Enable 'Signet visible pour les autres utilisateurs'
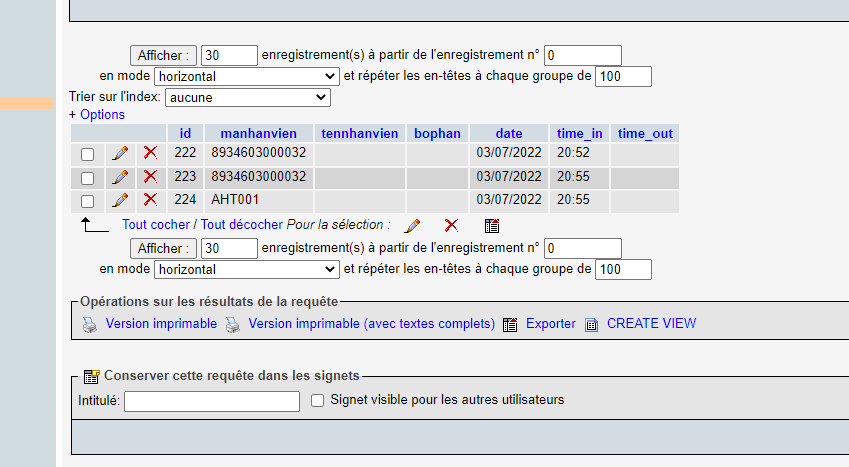This screenshot has width=849, height=467. pyautogui.click(x=318, y=401)
